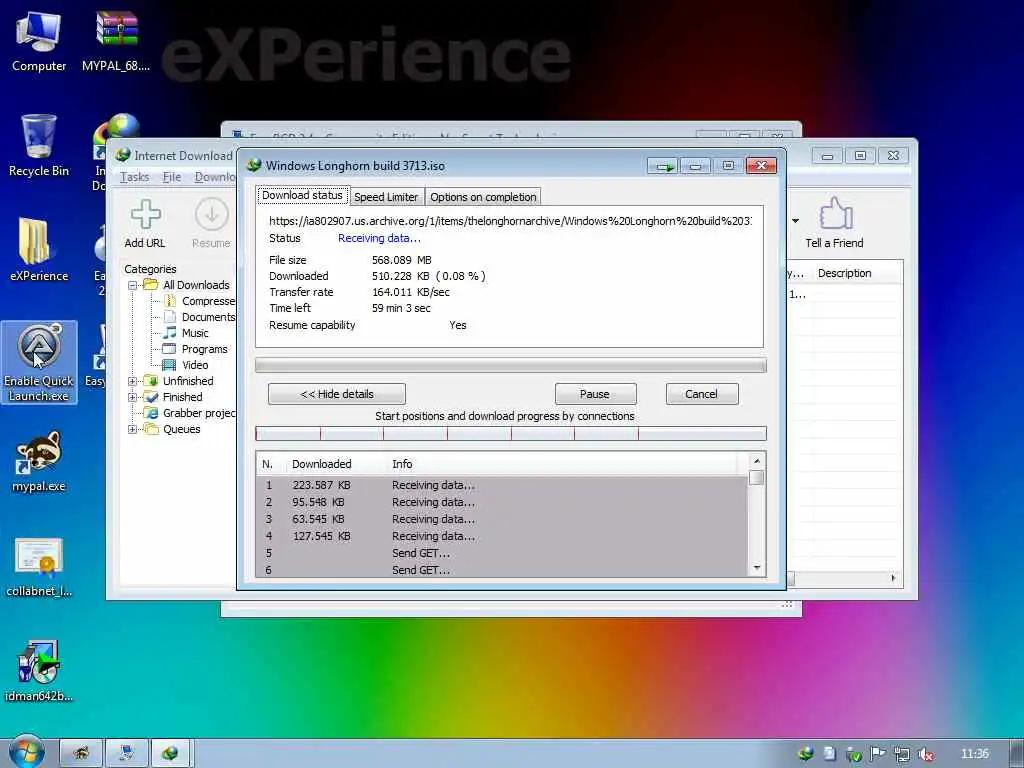Click the Downloaded column header
The width and height of the screenshot is (1024, 768).
coord(321,464)
